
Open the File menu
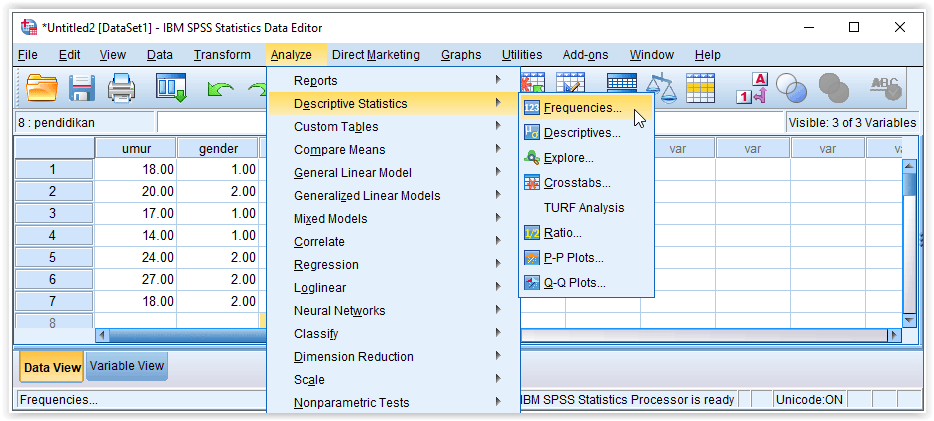27,55
